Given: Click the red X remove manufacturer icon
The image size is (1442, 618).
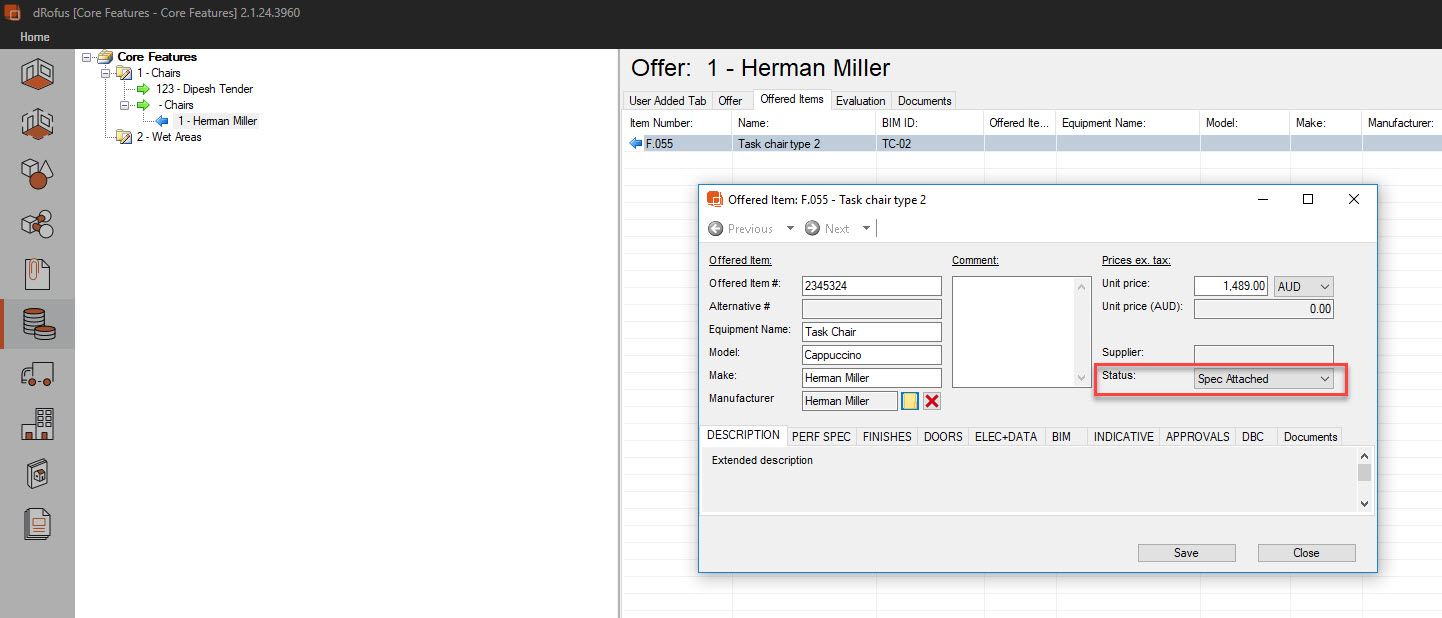Looking at the screenshot, I should 932,401.
